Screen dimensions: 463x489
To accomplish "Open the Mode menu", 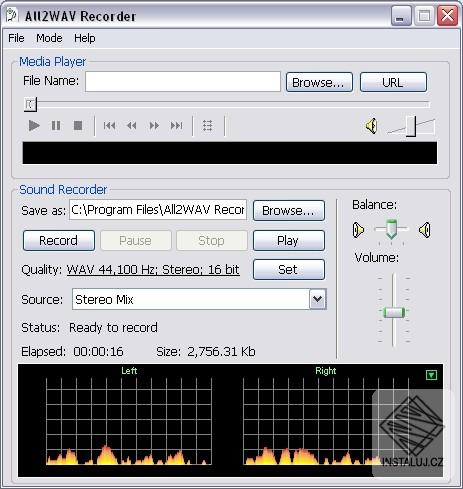I will tap(49, 38).
